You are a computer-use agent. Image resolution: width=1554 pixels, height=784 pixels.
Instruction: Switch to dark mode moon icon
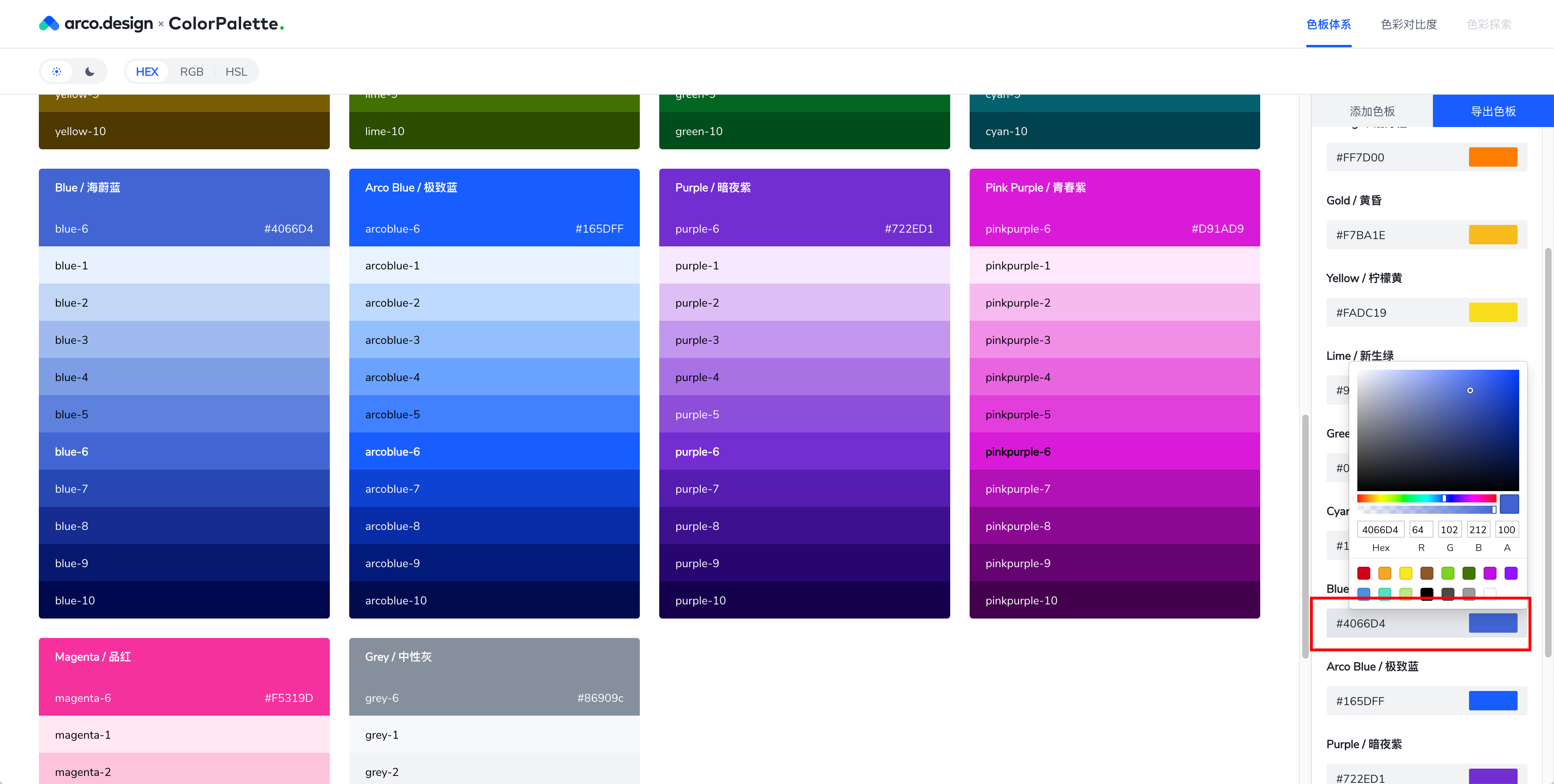(x=90, y=72)
